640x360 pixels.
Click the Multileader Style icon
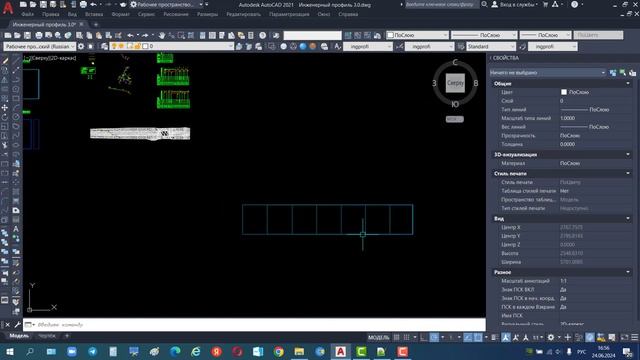tap(522, 47)
